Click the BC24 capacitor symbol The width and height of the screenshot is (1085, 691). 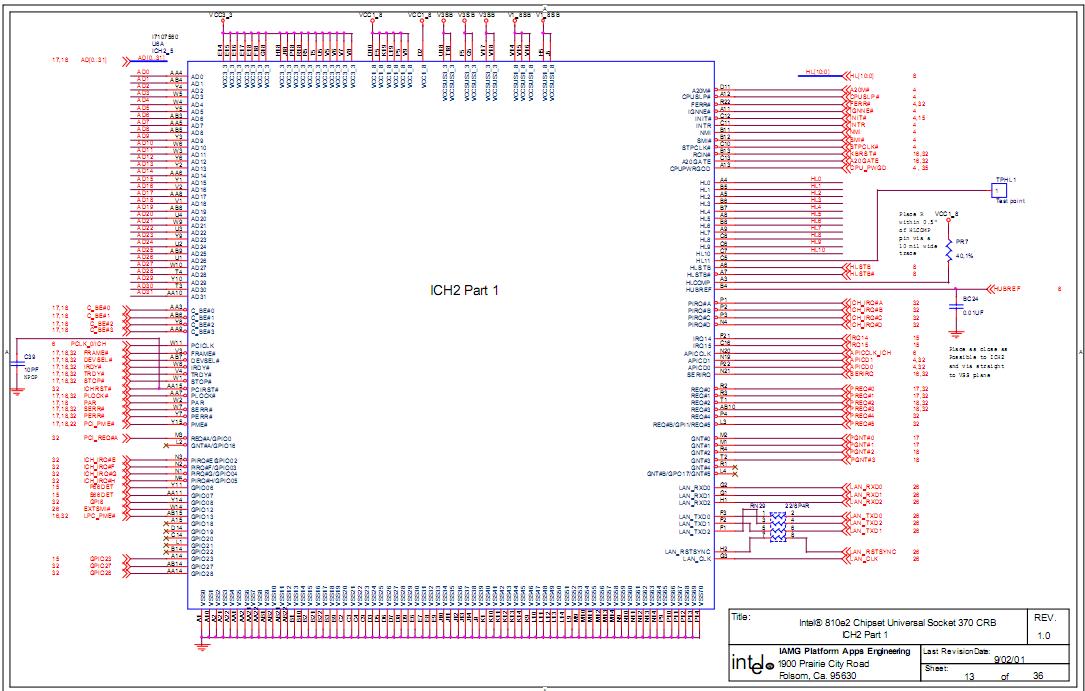(x=956, y=306)
